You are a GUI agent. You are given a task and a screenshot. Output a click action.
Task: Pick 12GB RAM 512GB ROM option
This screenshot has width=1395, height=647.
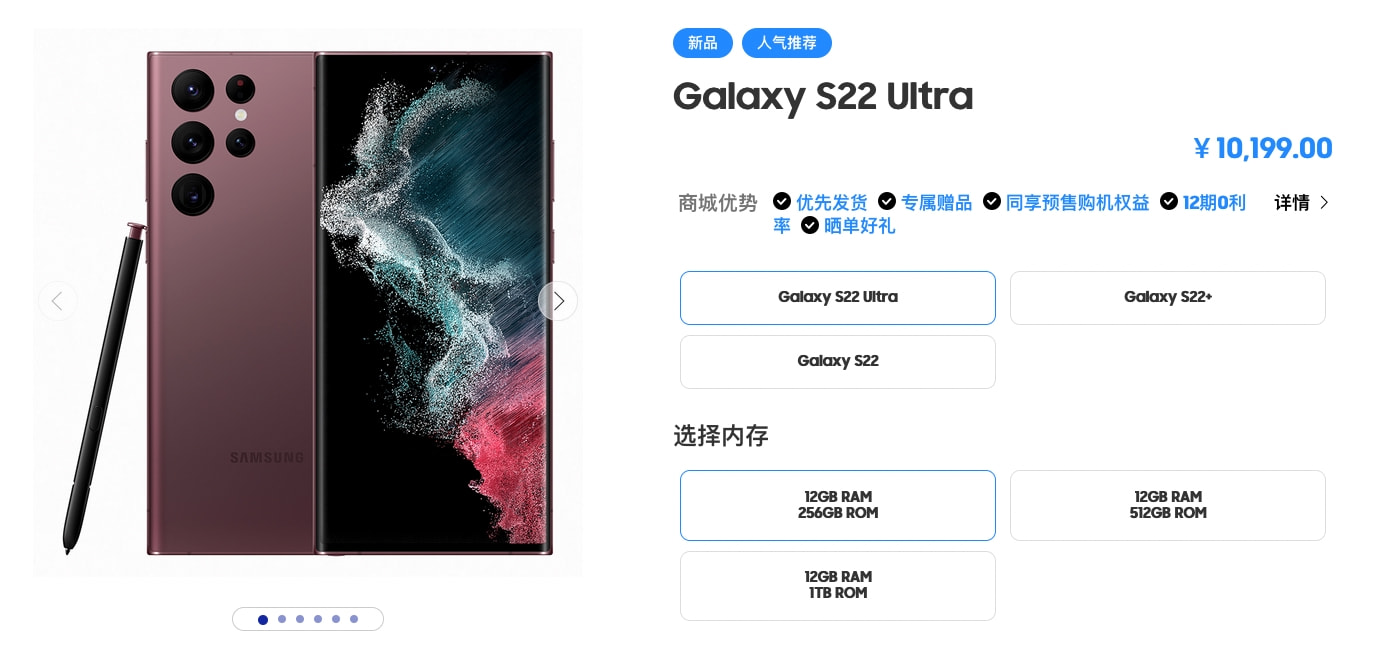(1168, 505)
